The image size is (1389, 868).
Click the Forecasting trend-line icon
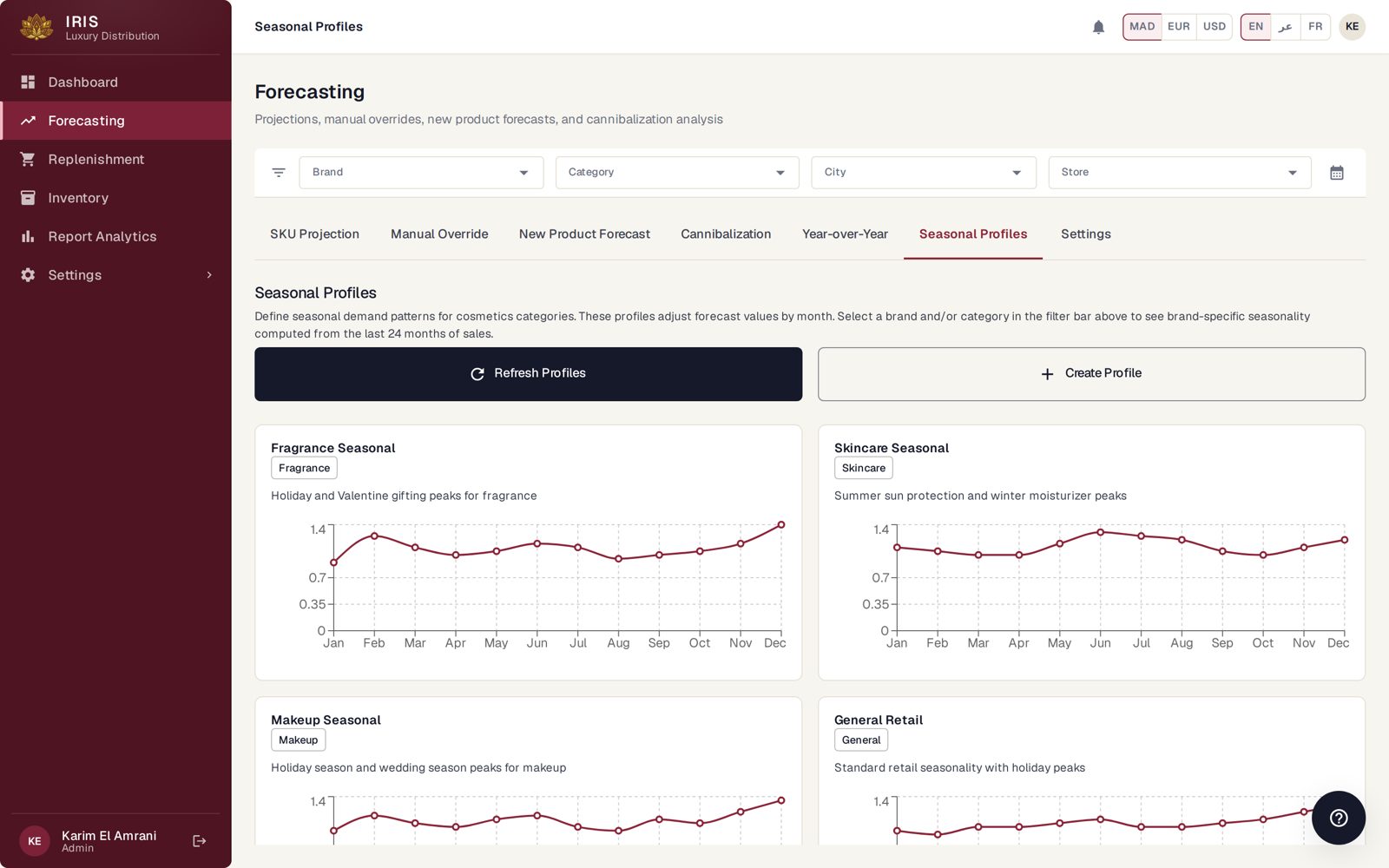tap(28, 121)
